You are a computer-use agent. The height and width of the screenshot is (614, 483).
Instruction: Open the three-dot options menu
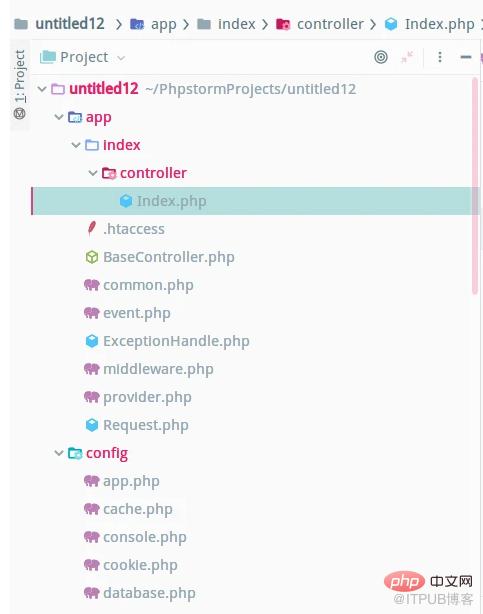click(440, 57)
